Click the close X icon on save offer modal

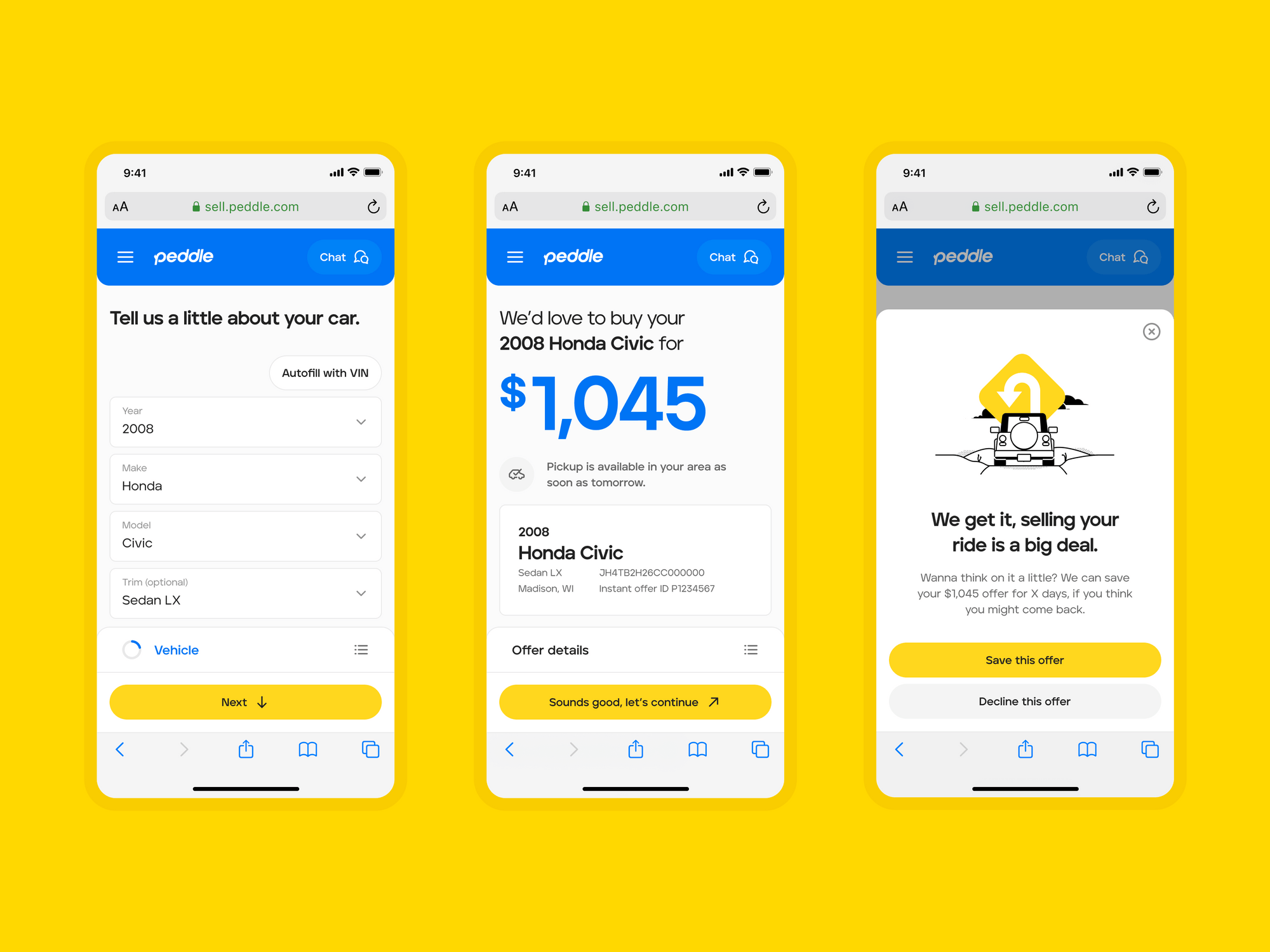coord(1151,332)
